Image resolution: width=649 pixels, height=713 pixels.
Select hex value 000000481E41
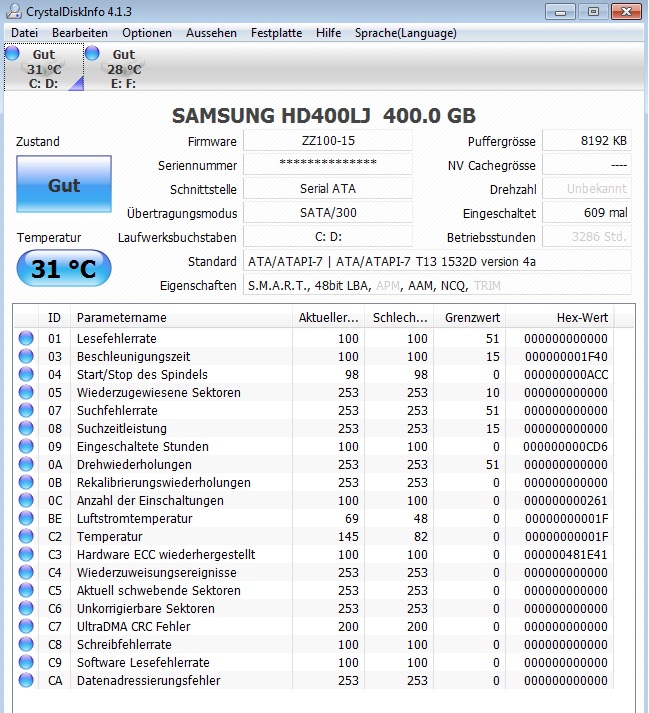coord(566,554)
